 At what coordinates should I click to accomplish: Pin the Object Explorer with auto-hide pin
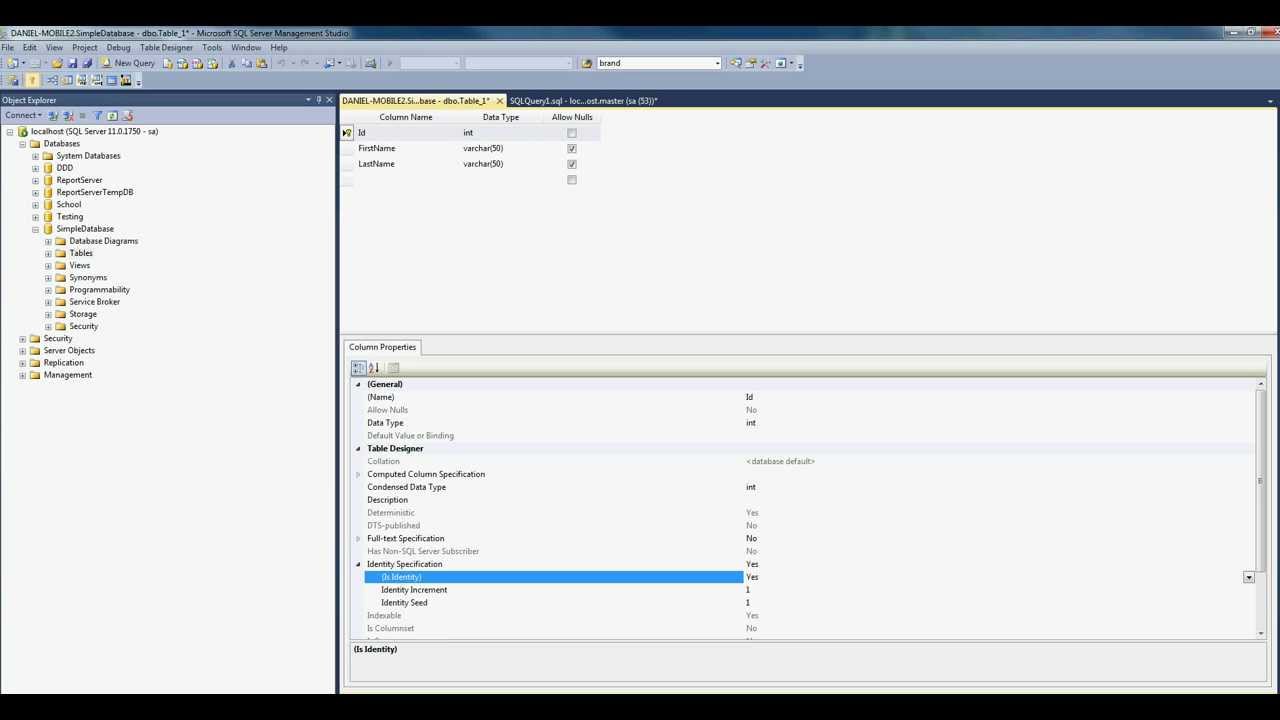[x=319, y=100]
